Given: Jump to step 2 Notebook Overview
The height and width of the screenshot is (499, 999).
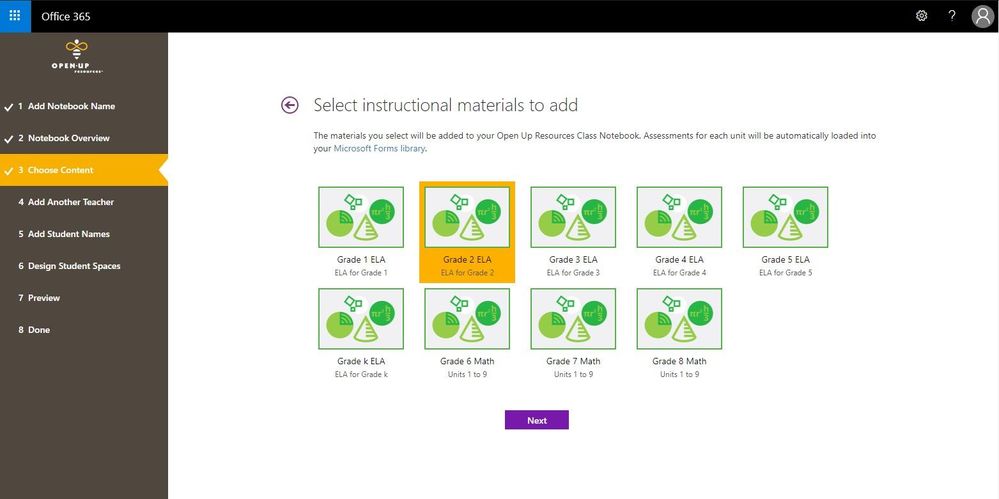Looking at the screenshot, I should (x=68, y=138).
